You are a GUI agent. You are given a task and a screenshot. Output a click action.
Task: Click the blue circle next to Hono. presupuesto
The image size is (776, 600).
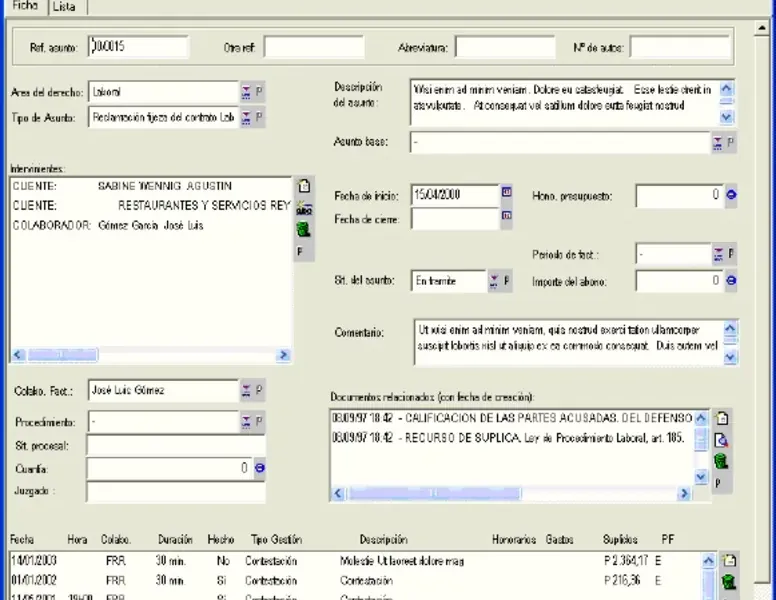click(731, 195)
